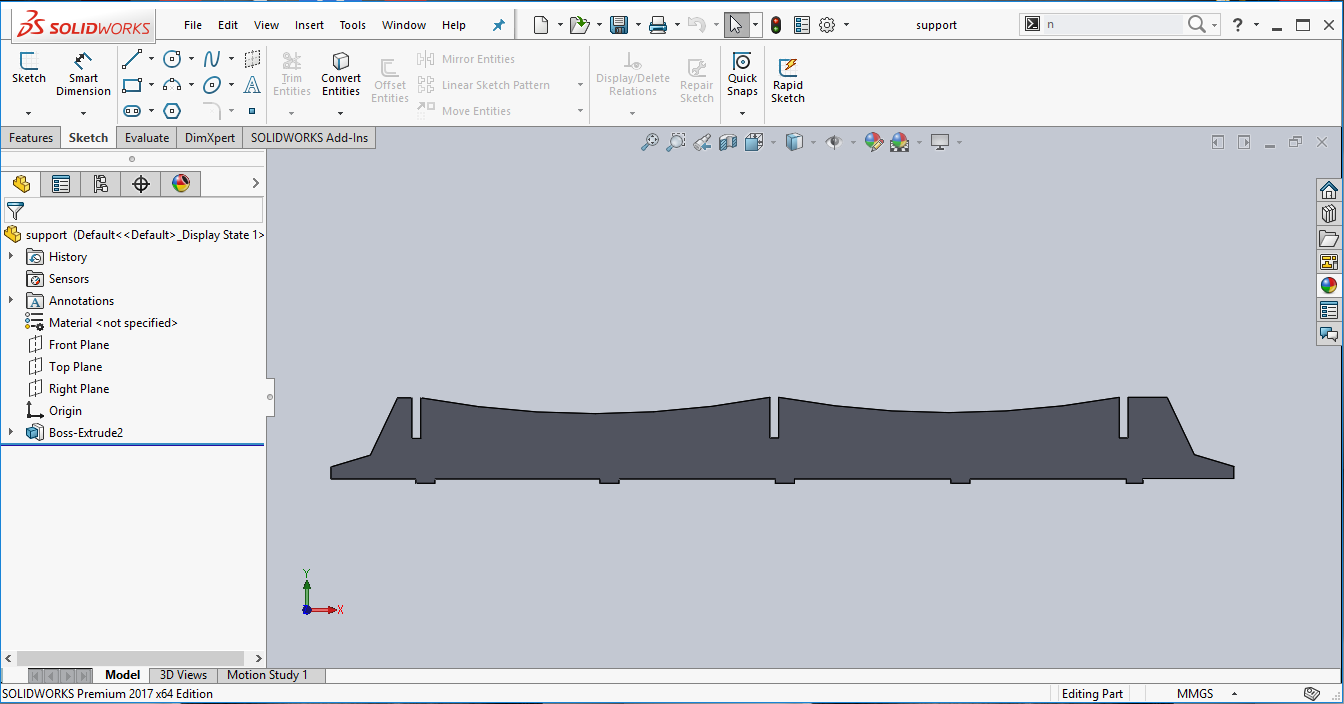Click the Edit Appearance icon
The width and height of the screenshot is (1344, 704).
874,142
